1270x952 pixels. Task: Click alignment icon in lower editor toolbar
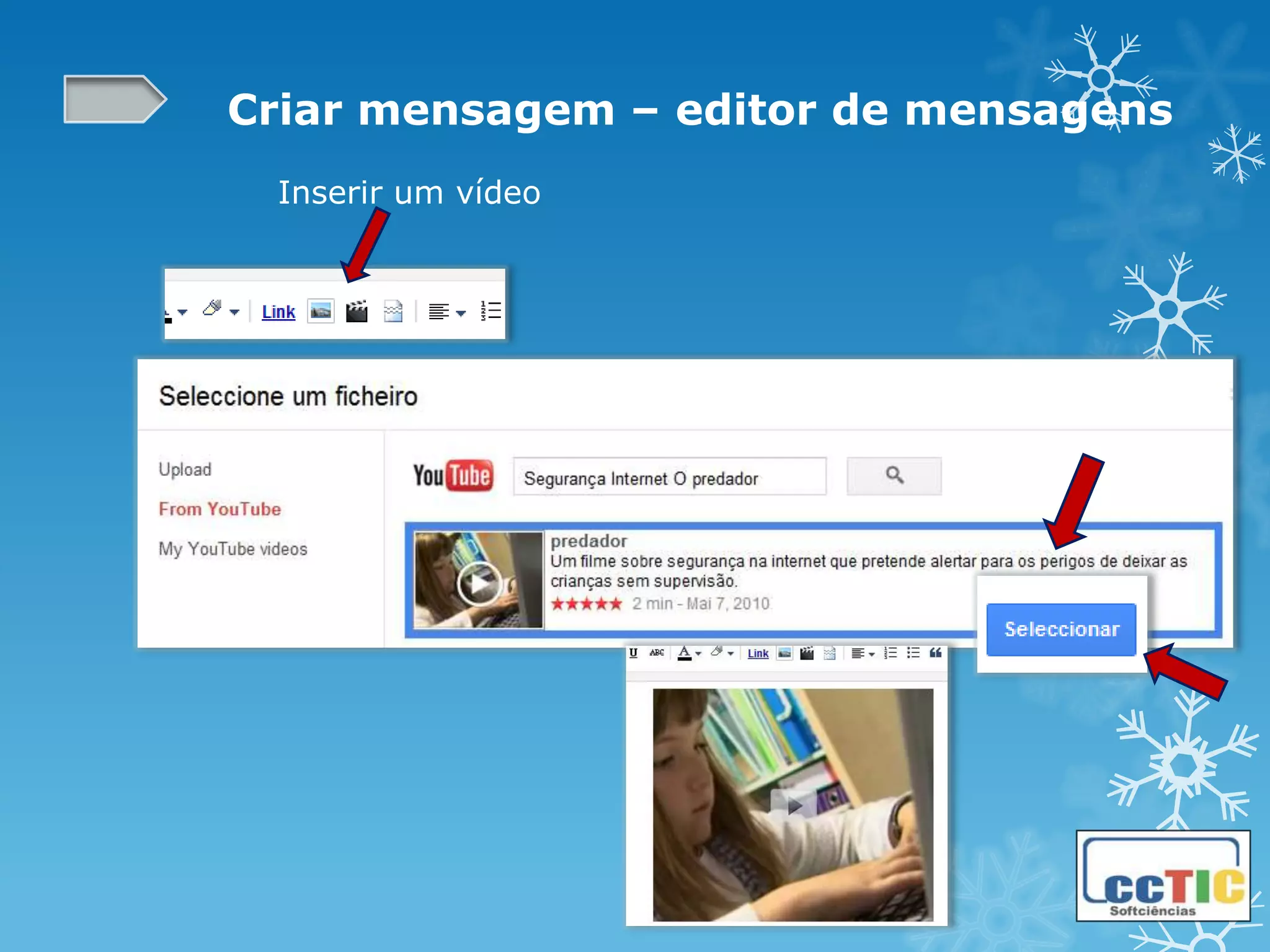tap(858, 653)
